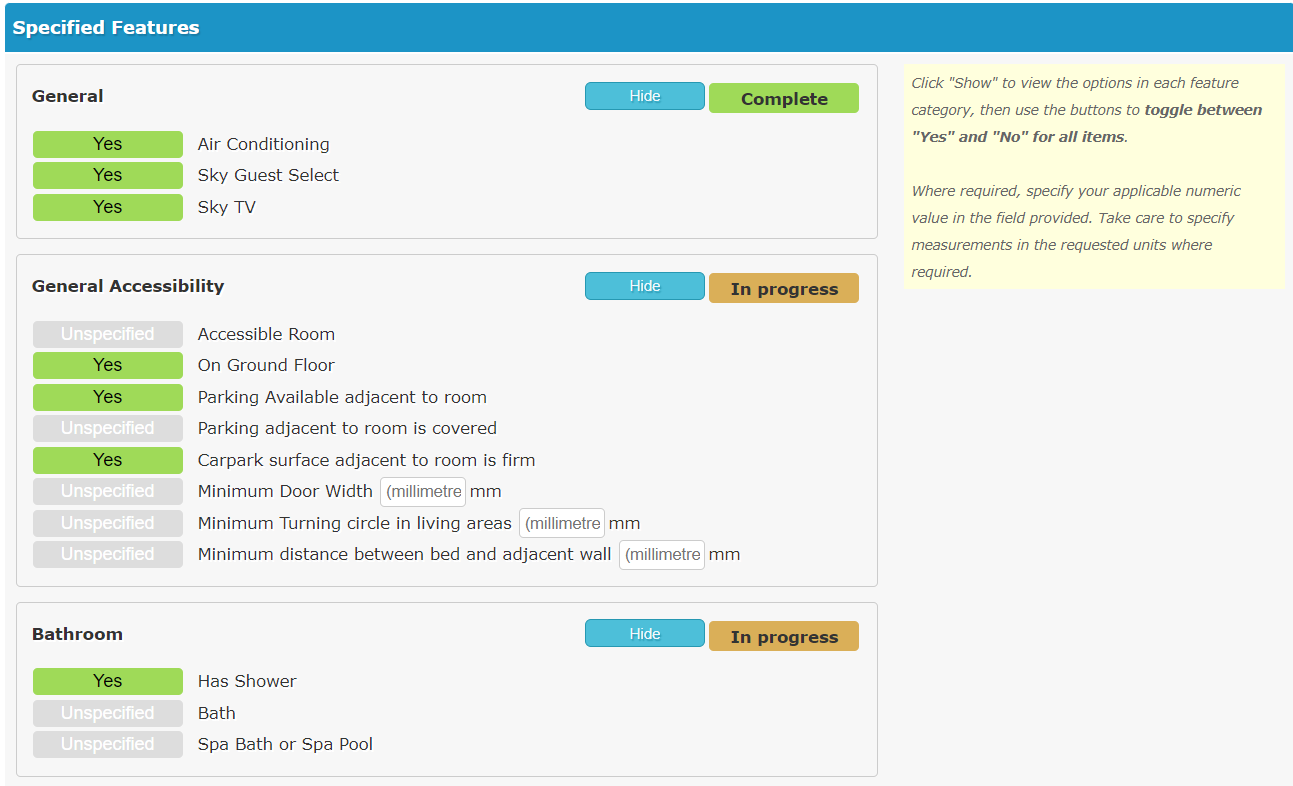
Task: Toggle Has Shower to No
Action: click(x=107, y=681)
